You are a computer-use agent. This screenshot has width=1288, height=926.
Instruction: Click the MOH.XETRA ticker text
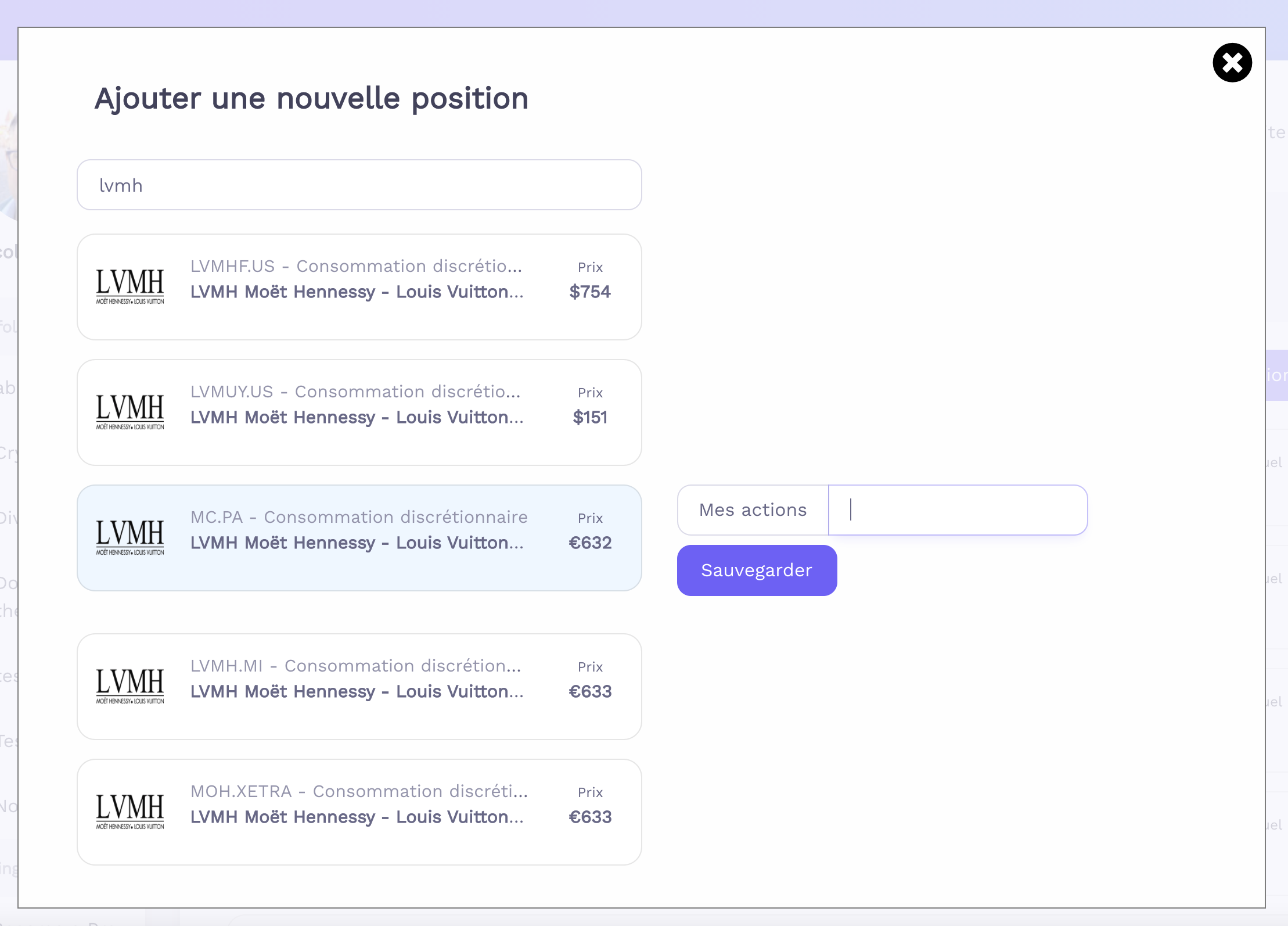tap(241, 791)
